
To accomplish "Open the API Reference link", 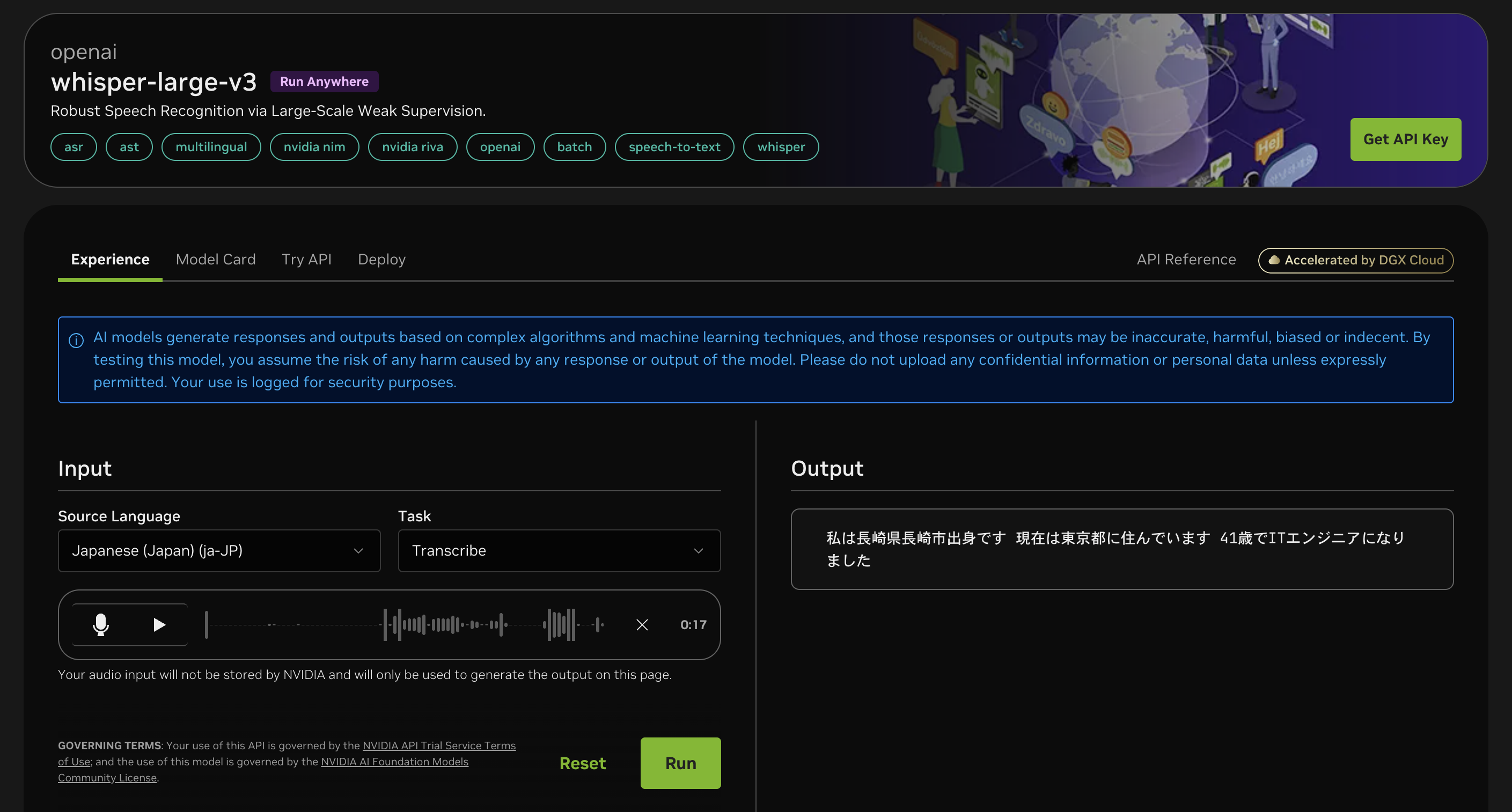I will (1186, 260).
